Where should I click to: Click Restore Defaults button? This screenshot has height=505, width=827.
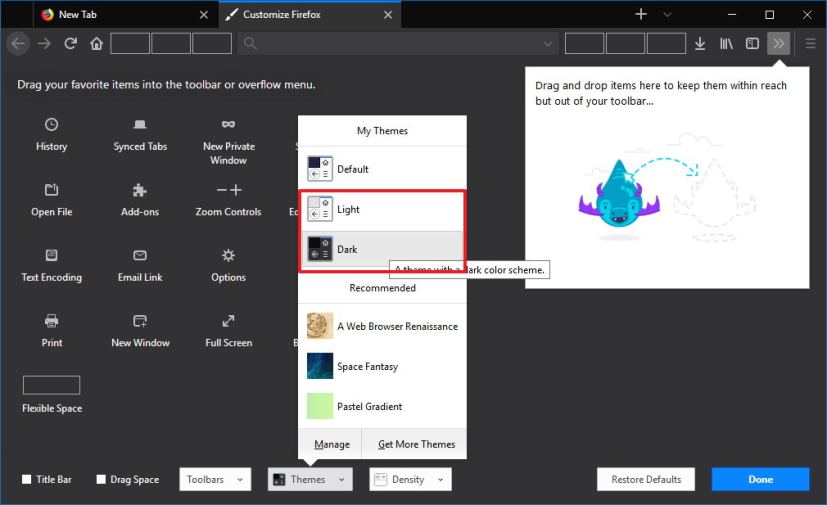click(646, 479)
